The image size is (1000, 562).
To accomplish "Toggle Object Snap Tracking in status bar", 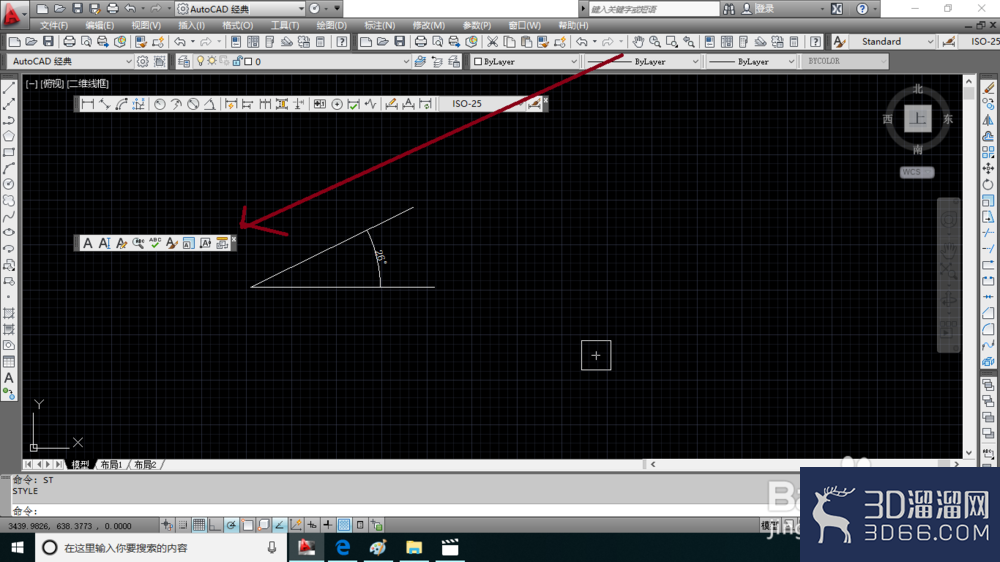I will [x=279, y=526].
